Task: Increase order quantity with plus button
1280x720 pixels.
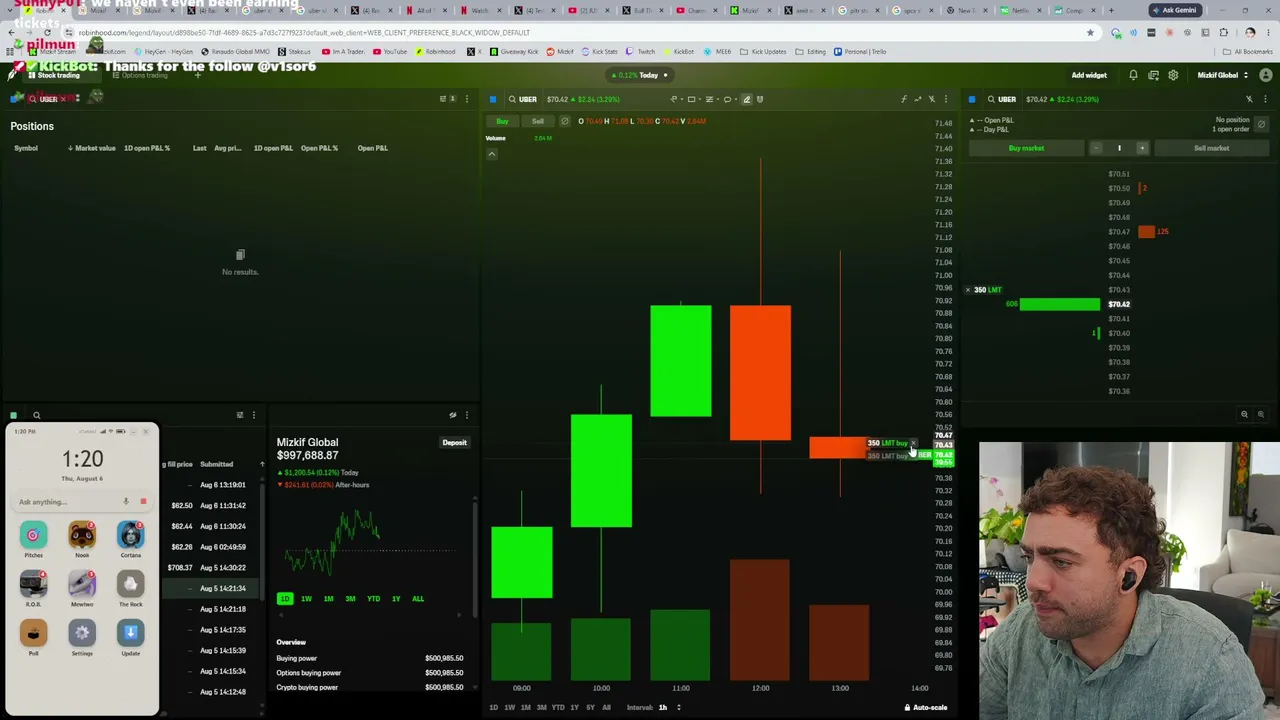Action: (1142, 148)
